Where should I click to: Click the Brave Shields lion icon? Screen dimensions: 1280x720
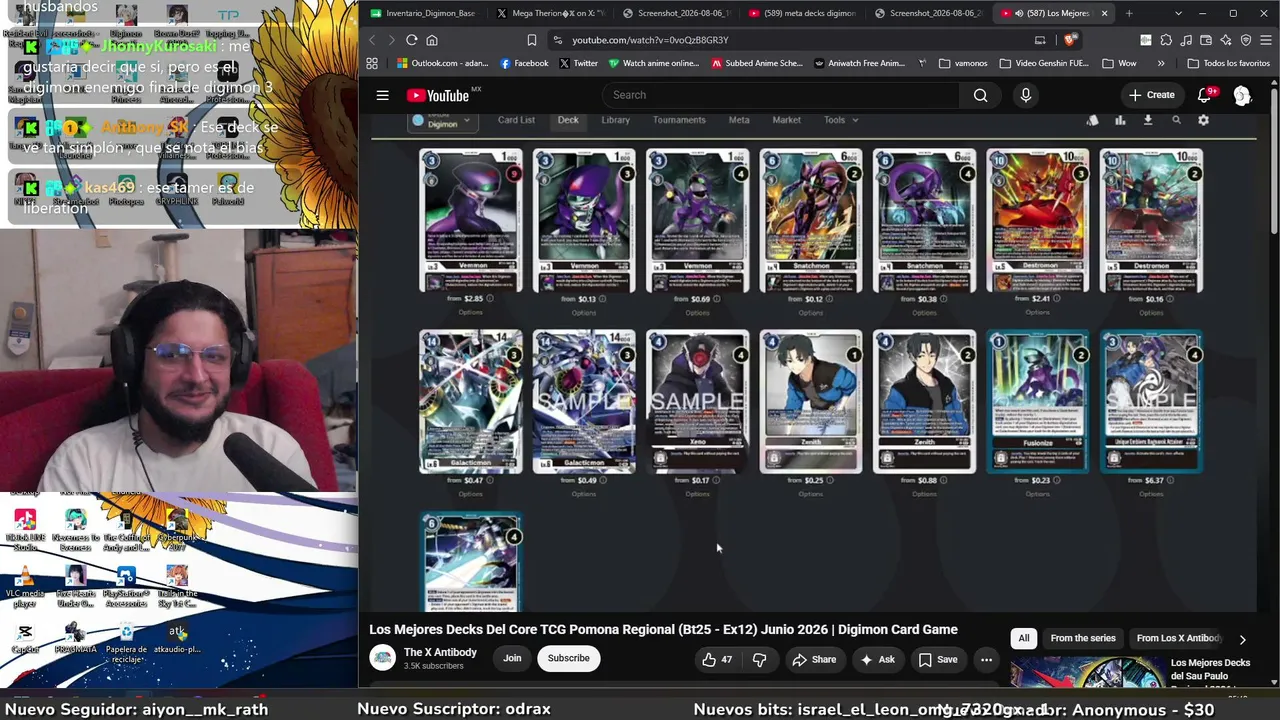click(x=1069, y=40)
